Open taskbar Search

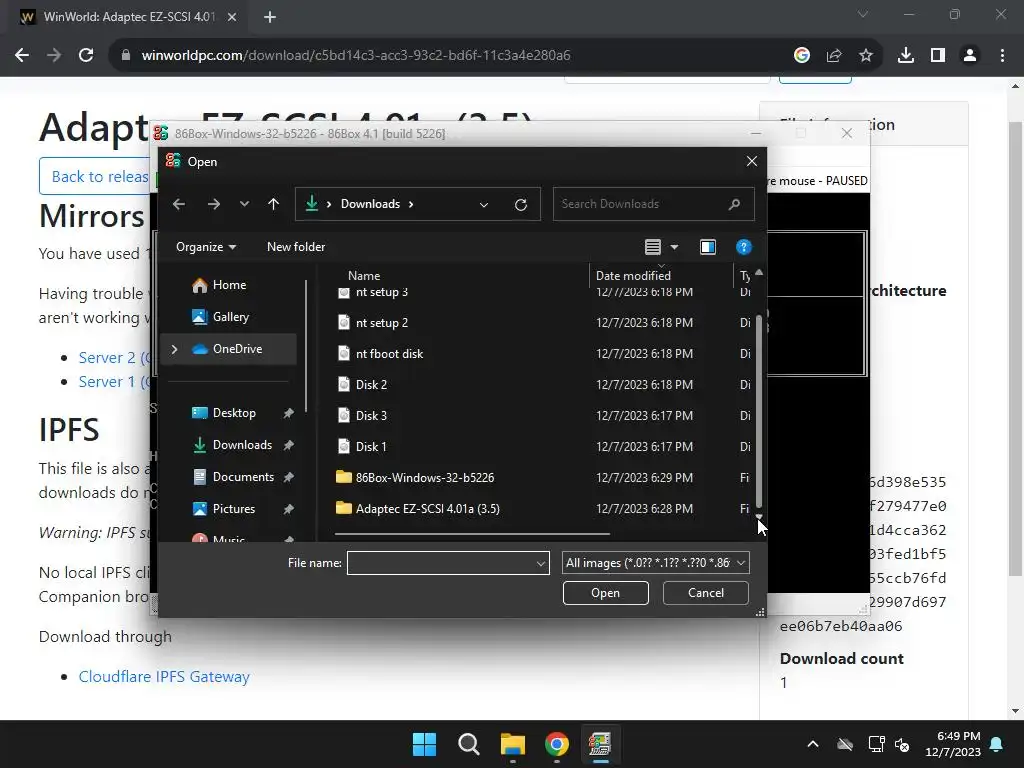coord(469,744)
